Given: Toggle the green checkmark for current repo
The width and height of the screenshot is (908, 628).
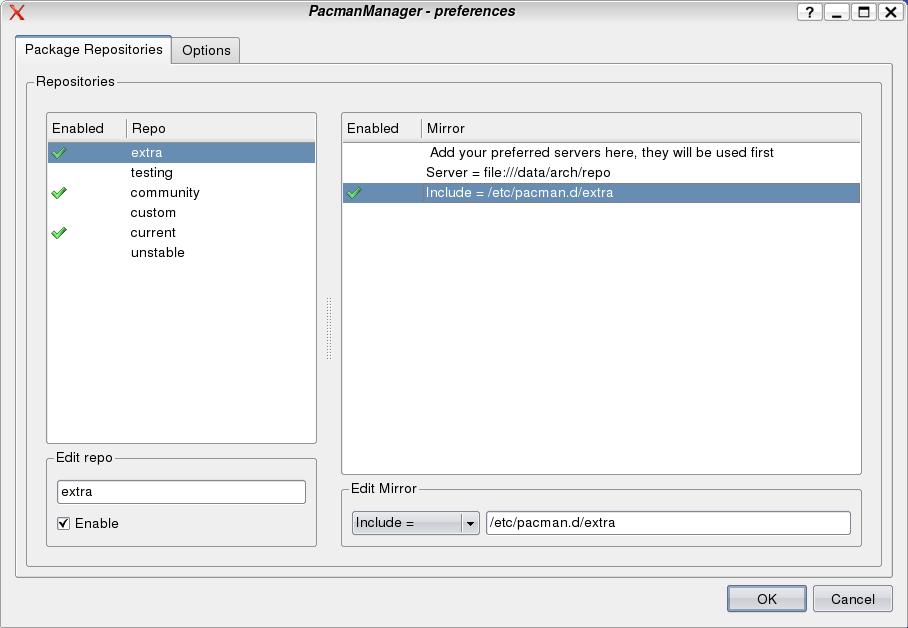Looking at the screenshot, I should pos(59,233).
